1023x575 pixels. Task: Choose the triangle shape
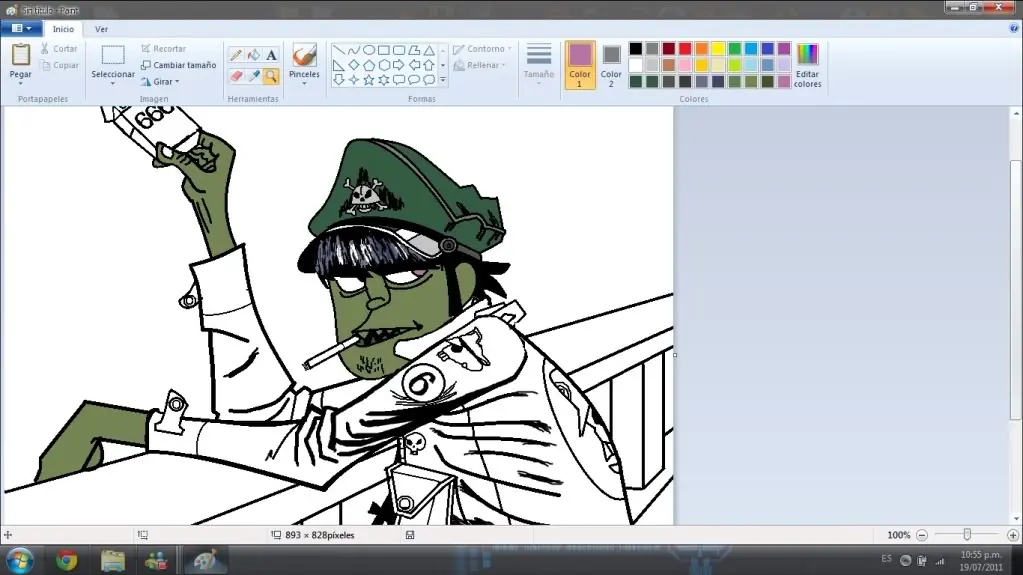tap(429, 50)
